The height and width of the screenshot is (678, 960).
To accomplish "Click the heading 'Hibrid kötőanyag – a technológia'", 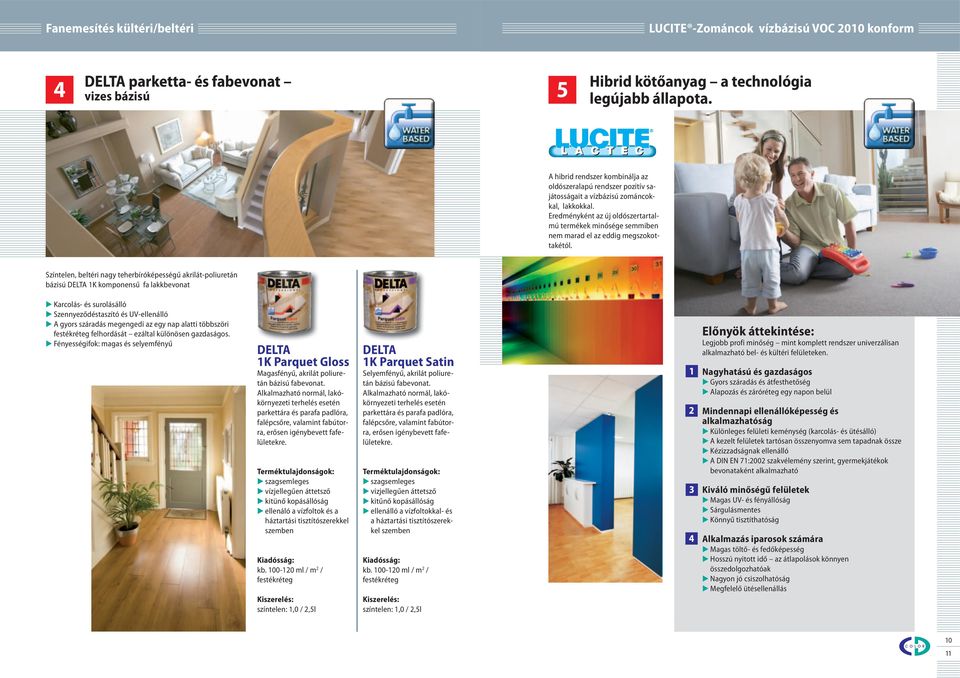I will coord(700,81).
